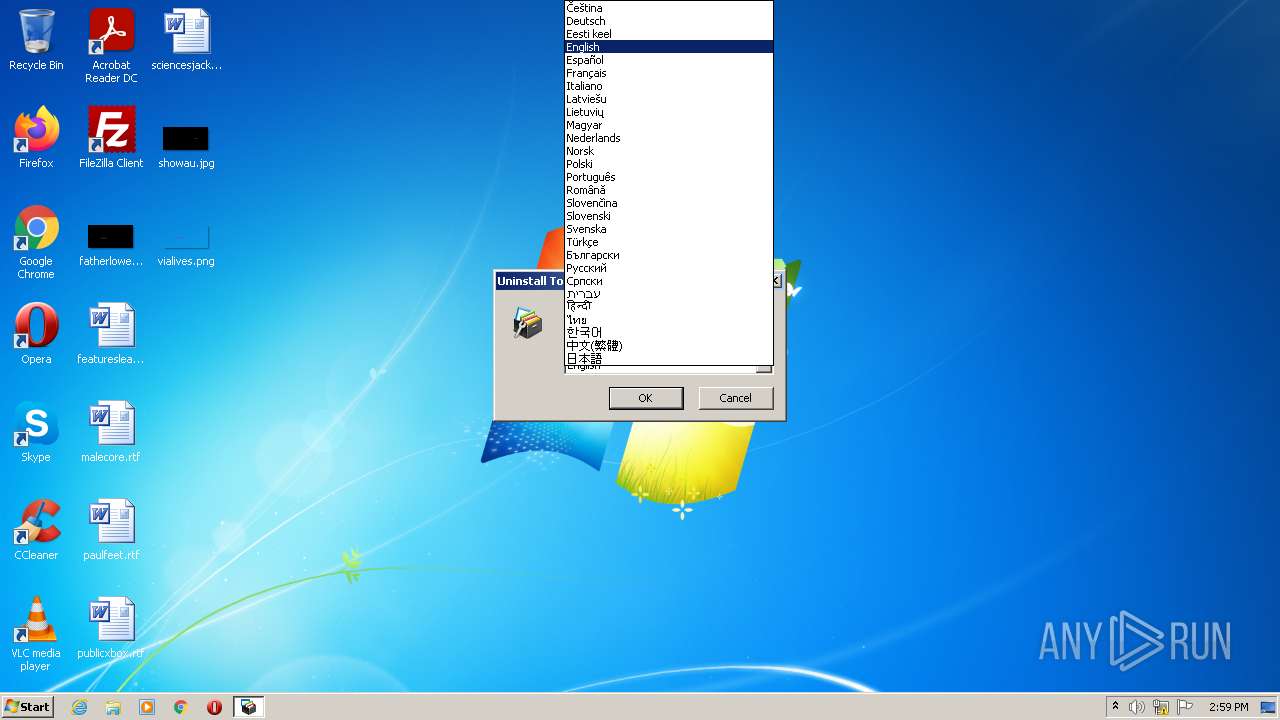Switch to Uninstall Tool taskbar button

(248, 707)
